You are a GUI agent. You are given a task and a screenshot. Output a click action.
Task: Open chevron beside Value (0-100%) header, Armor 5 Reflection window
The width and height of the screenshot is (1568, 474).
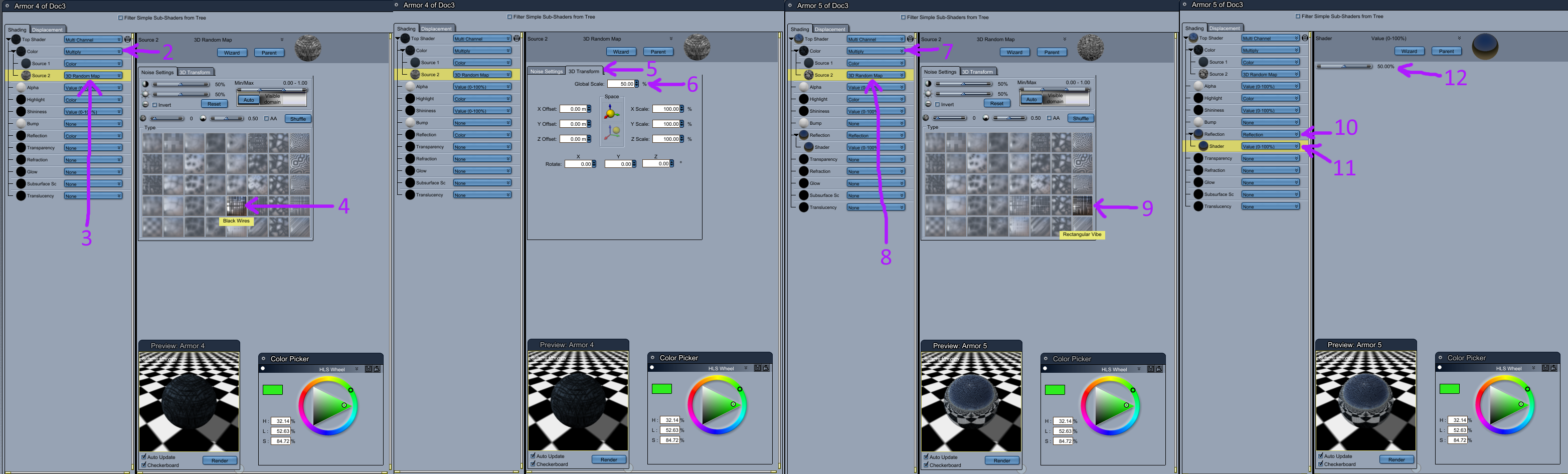click(x=1460, y=38)
